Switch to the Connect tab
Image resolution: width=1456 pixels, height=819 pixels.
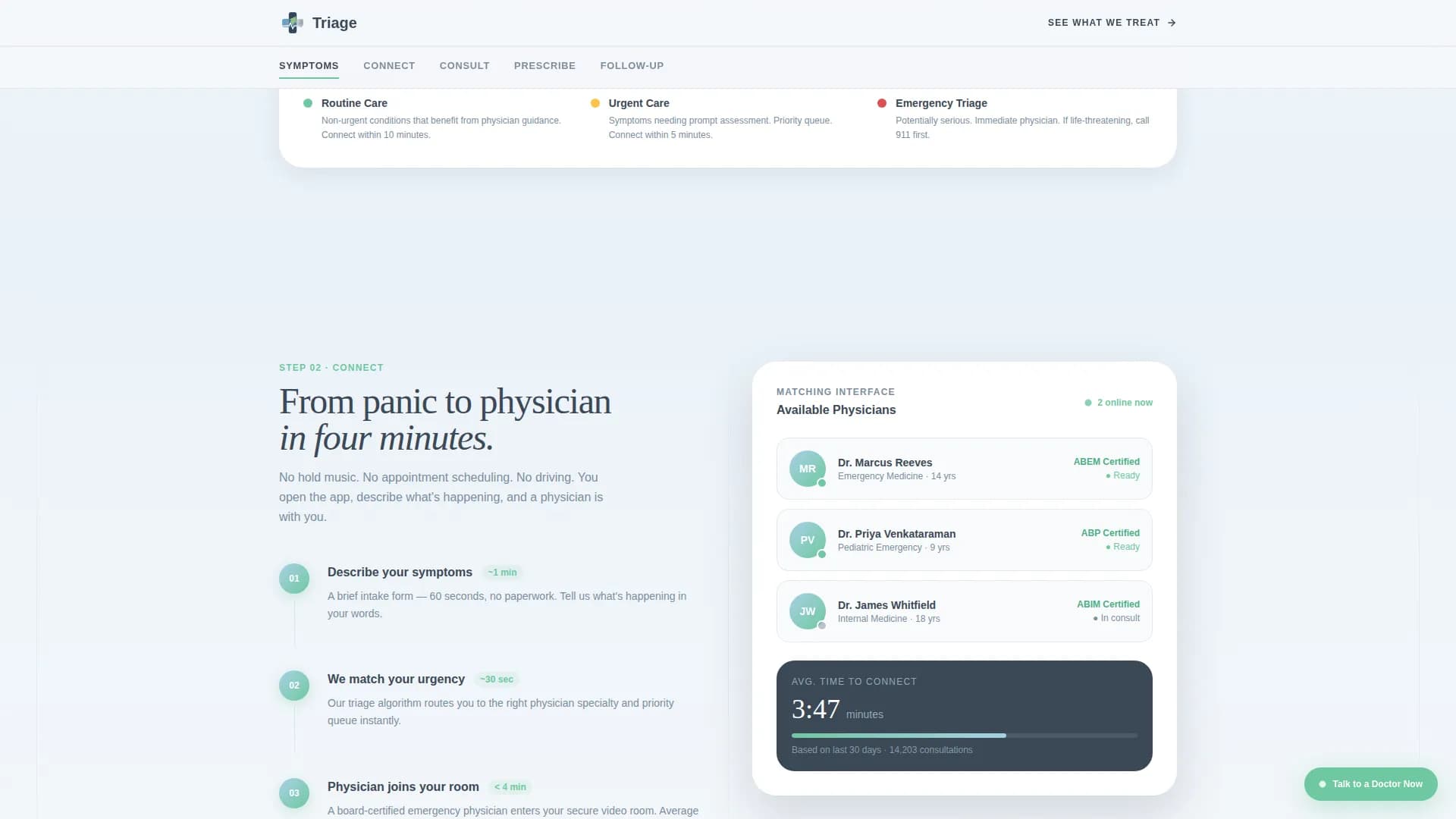tap(389, 66)
